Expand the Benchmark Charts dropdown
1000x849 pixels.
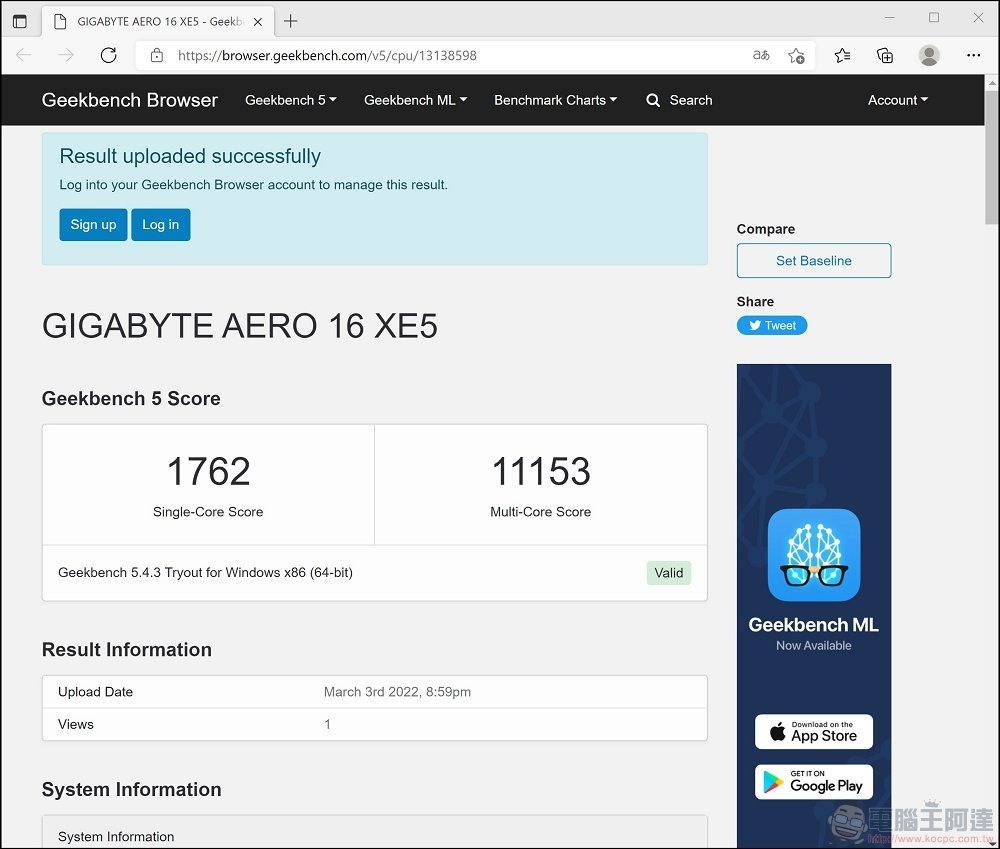[x=555, y=100]
